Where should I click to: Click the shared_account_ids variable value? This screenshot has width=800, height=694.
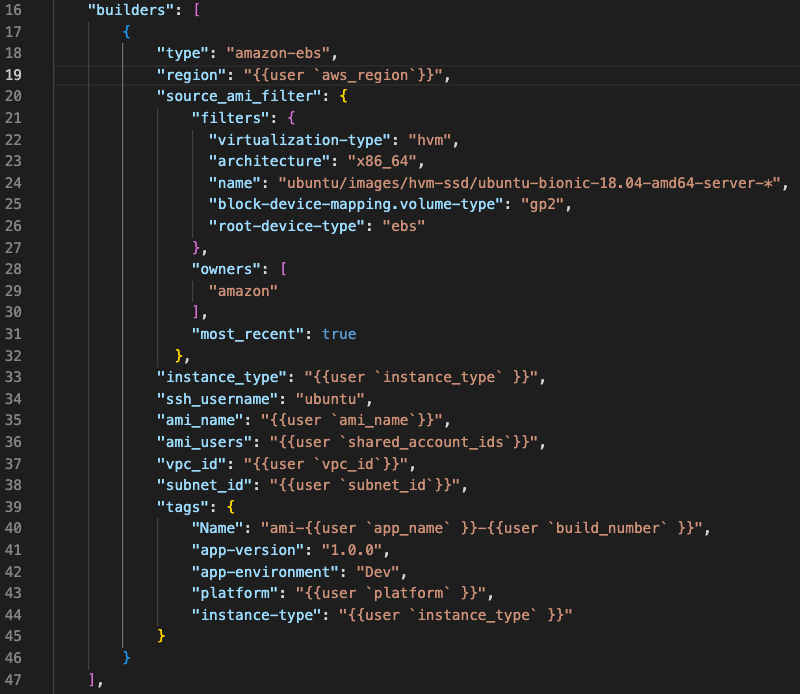[x=404, y=442]
